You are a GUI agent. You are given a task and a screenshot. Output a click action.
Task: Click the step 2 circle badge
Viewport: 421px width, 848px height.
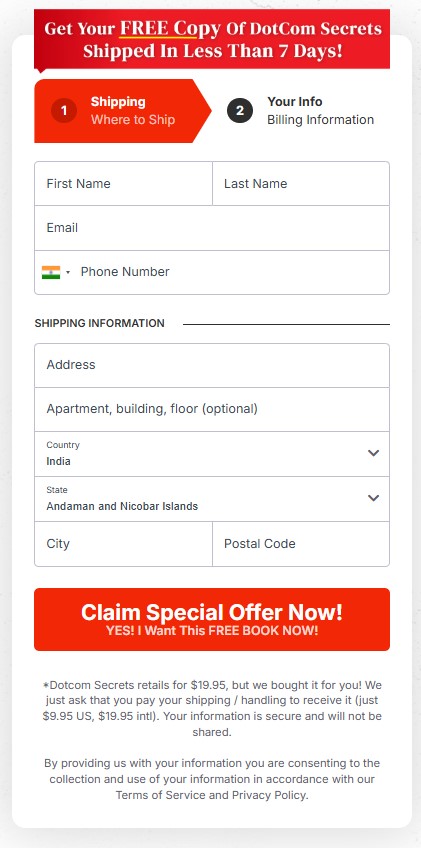(x=240, y=111)
